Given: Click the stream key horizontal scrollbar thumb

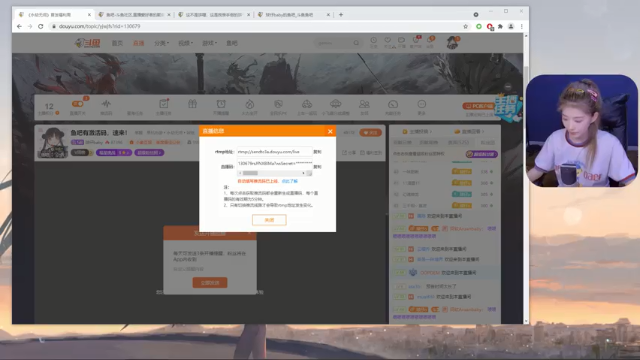Looking at the screenshot, I should coord(250,173).
